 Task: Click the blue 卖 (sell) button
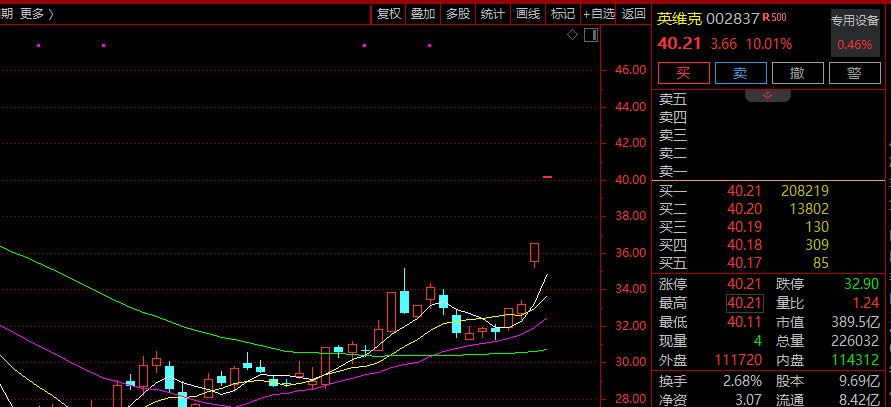740,73
